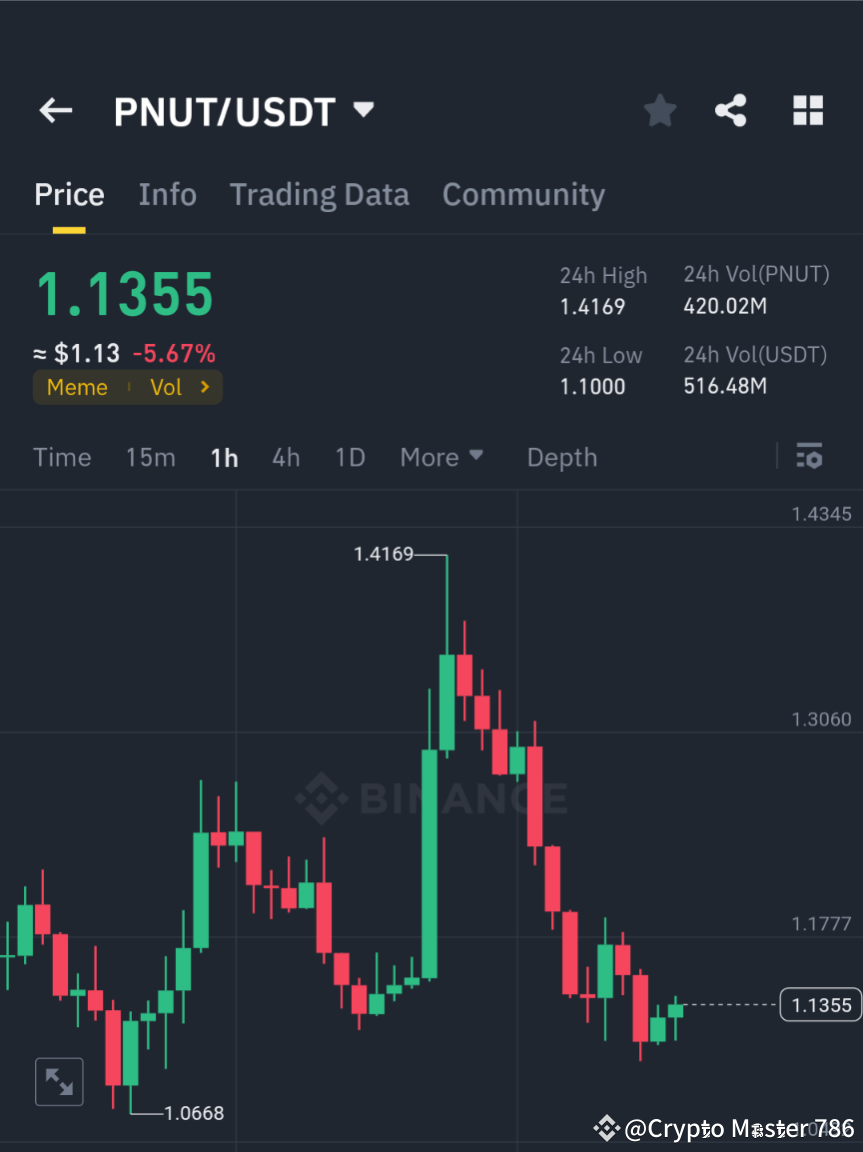The width and height of the screenshot is (863, 1152).
Task: Star PNUT/USDT as a favorite
Action: click(x=659, y=111)
